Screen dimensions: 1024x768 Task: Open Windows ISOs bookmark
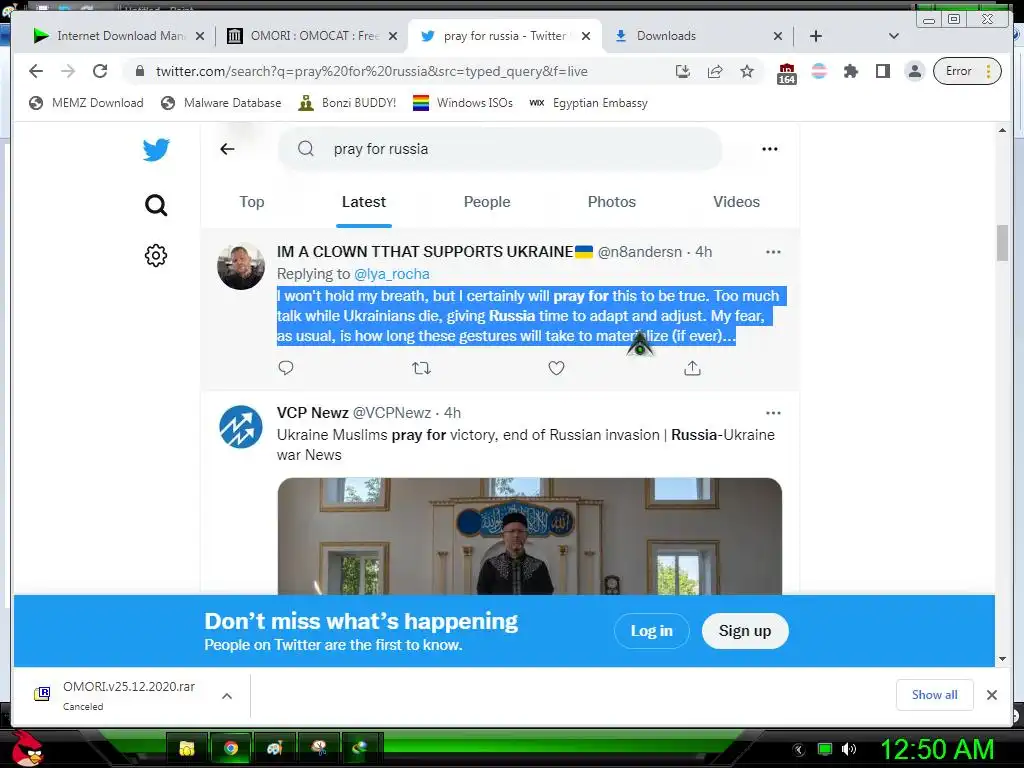(463, 103)
